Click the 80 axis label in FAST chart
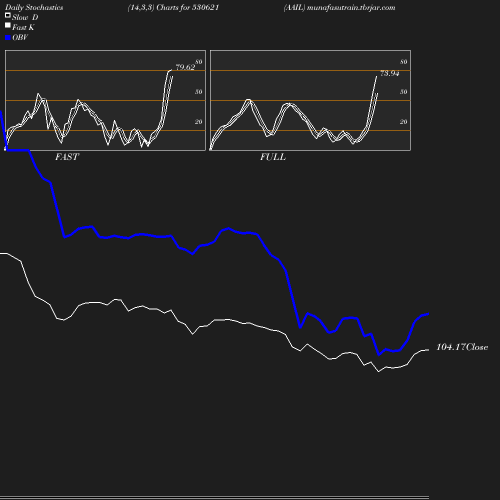The height and width of the screenshot is (500, 500). tap(199, 62)
